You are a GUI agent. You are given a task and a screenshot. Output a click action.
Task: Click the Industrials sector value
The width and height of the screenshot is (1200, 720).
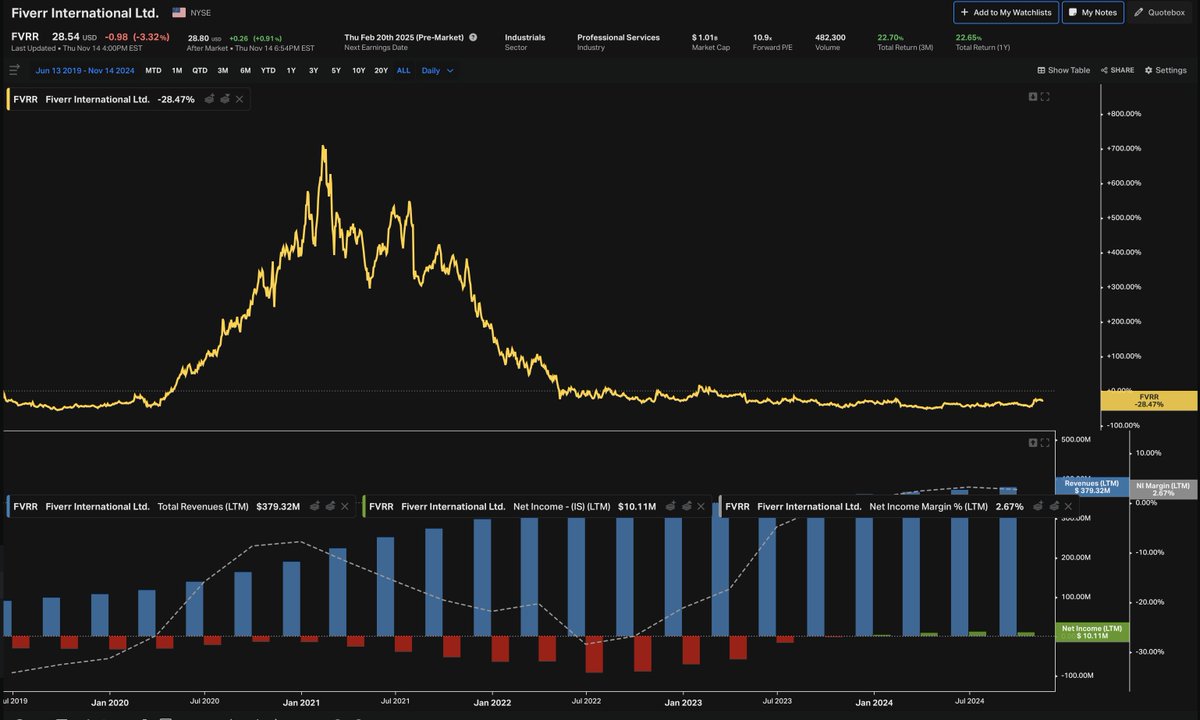point(525,37)
